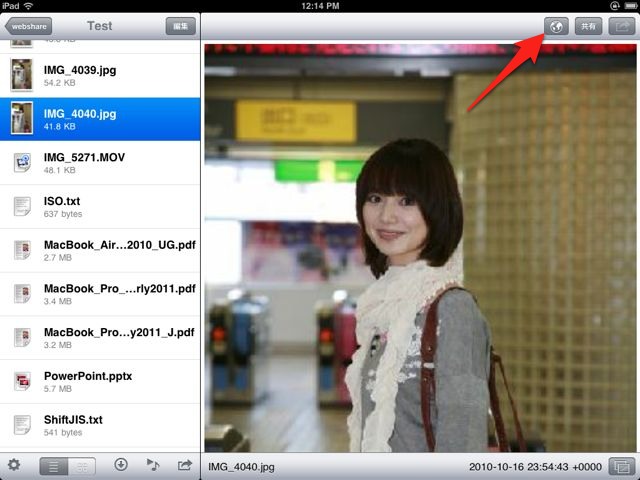Tap the 共有 share button
Viewport: 640px width, 480px height.
[588, 27]
